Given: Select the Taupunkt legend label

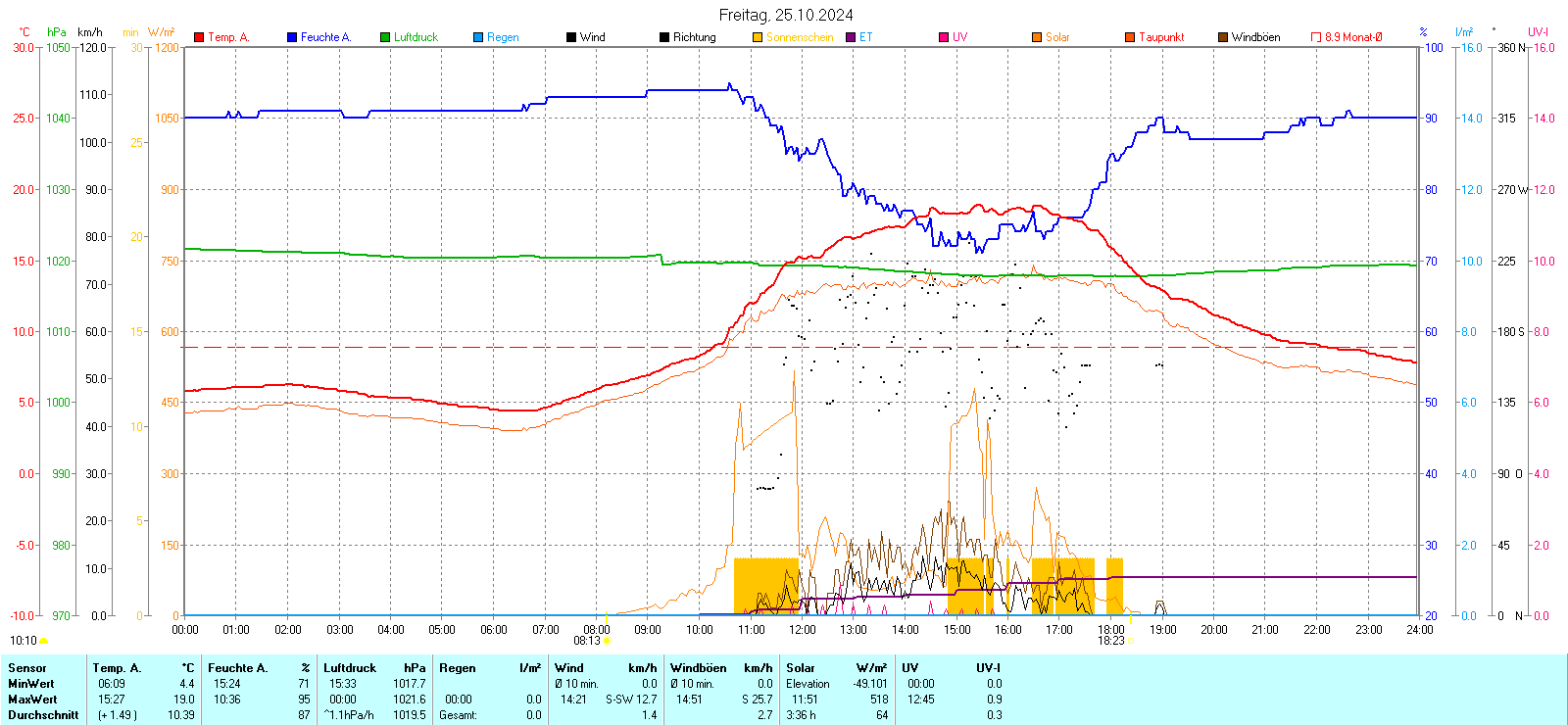Looking at the screenshot, I should click(x=1161, y=37).
